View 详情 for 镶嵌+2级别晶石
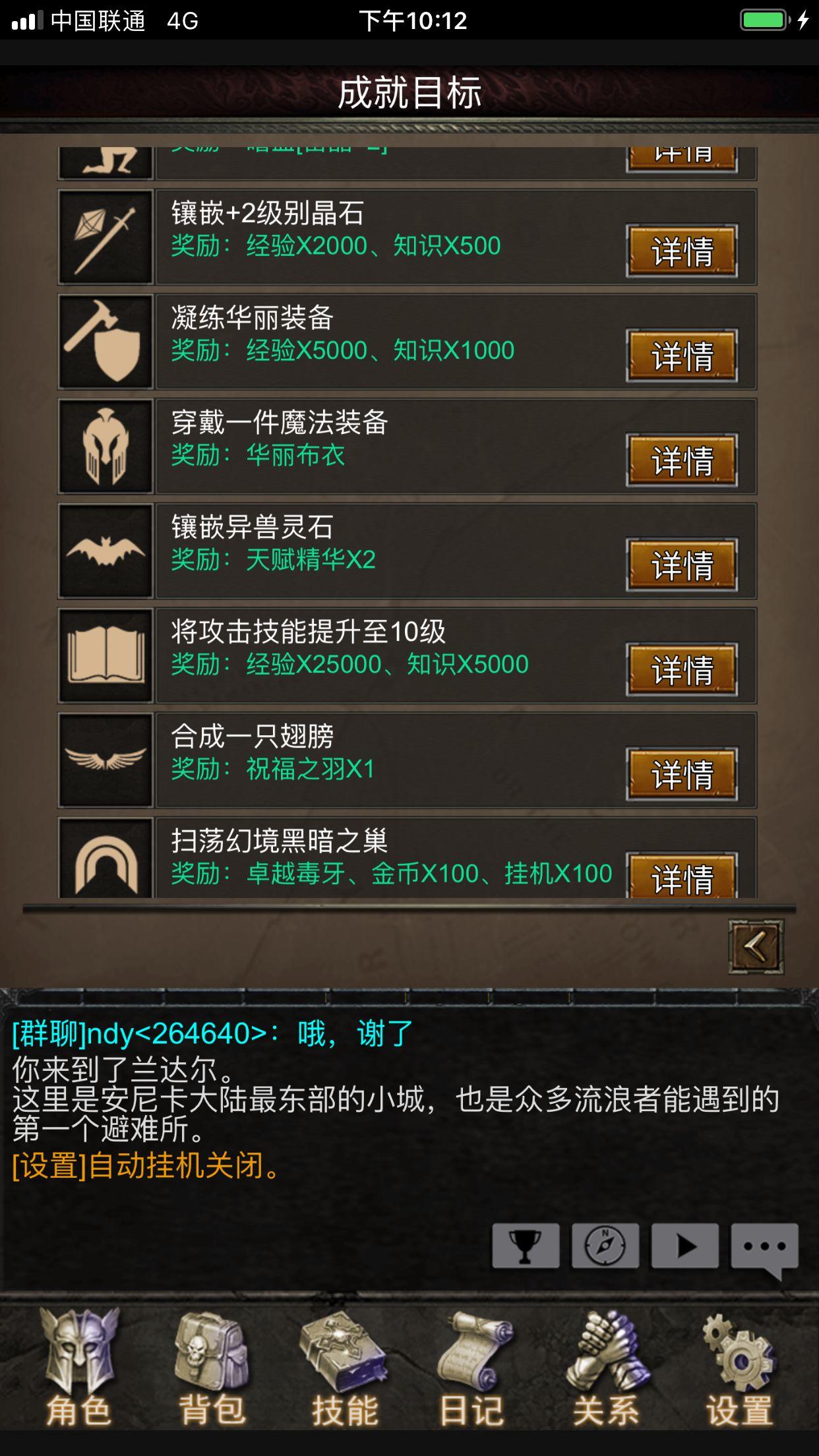Screen dimensions: 819x1456 pyautogui.click(x=682, y=251)
